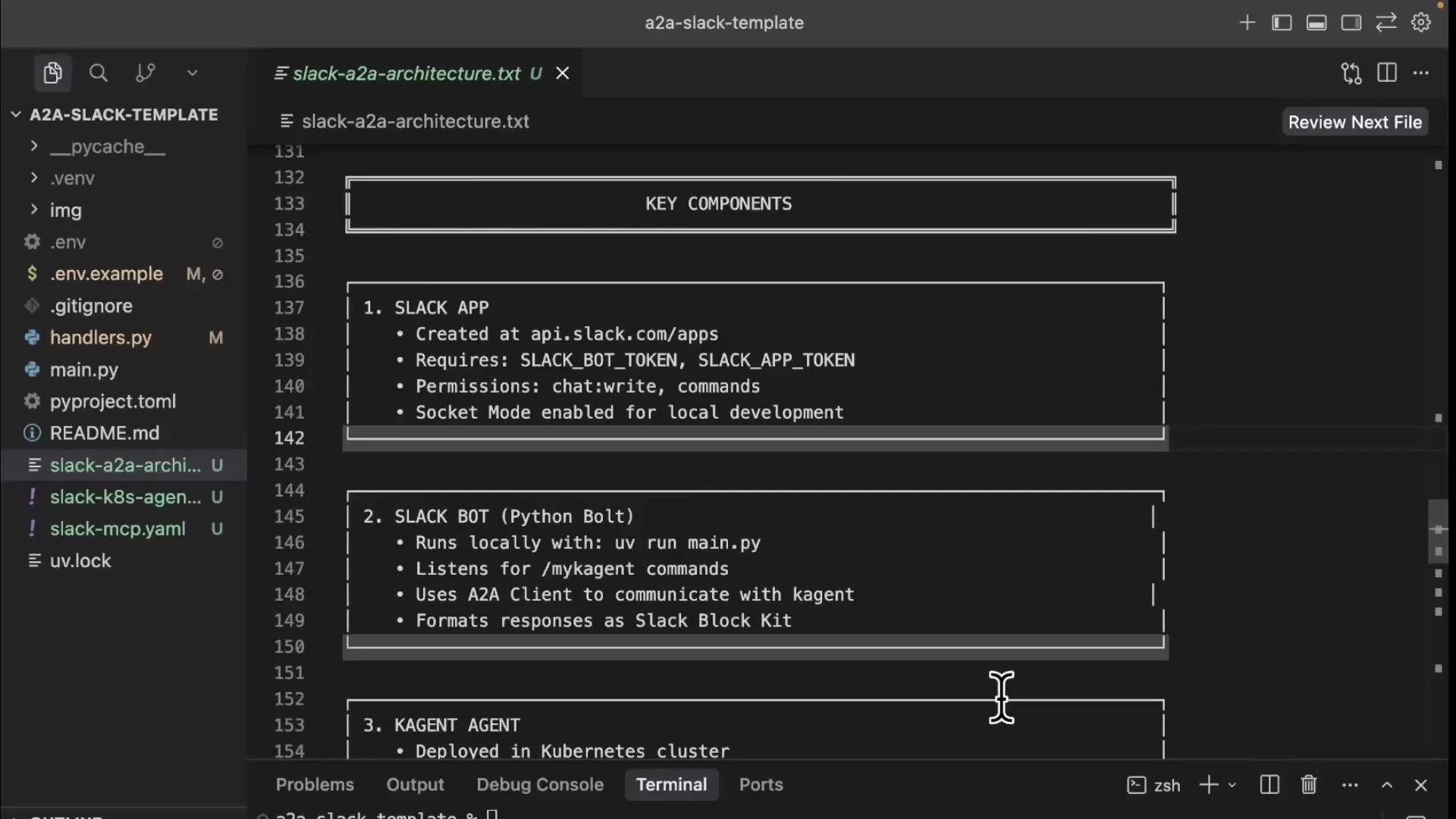Open main.py in the explorer
The height and width of the screenshot is (819, 1456).
pyautogui.click(x=124, y=369)
